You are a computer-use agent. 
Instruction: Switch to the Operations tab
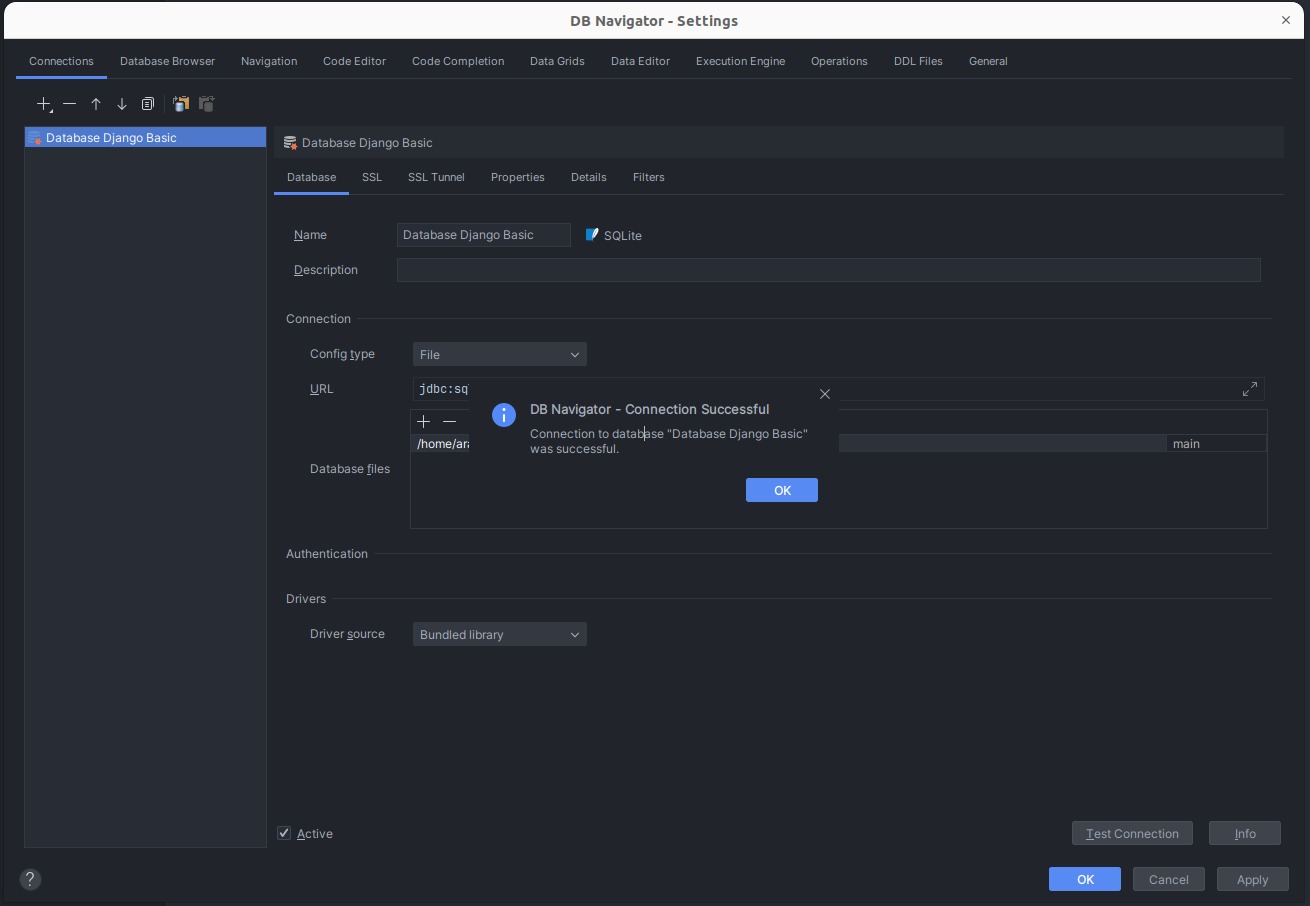click(839, 61)
